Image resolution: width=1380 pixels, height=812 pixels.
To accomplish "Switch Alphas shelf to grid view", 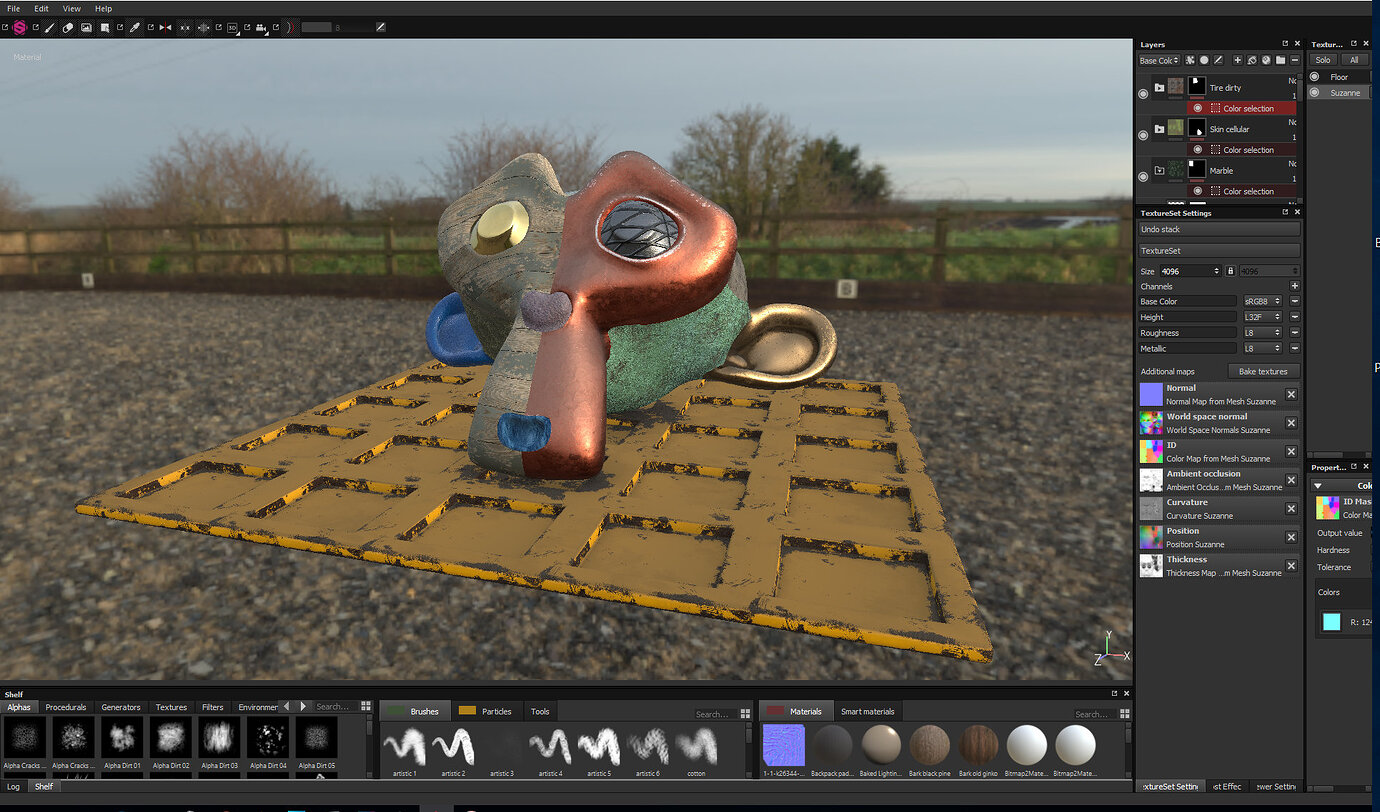I will tap(366, 706).
